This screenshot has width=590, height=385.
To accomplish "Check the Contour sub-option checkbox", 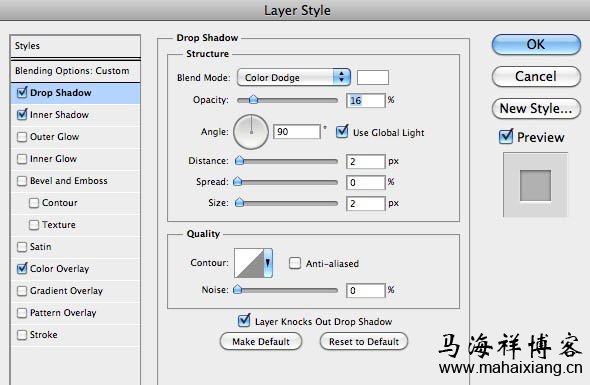I will coord(34,203).
